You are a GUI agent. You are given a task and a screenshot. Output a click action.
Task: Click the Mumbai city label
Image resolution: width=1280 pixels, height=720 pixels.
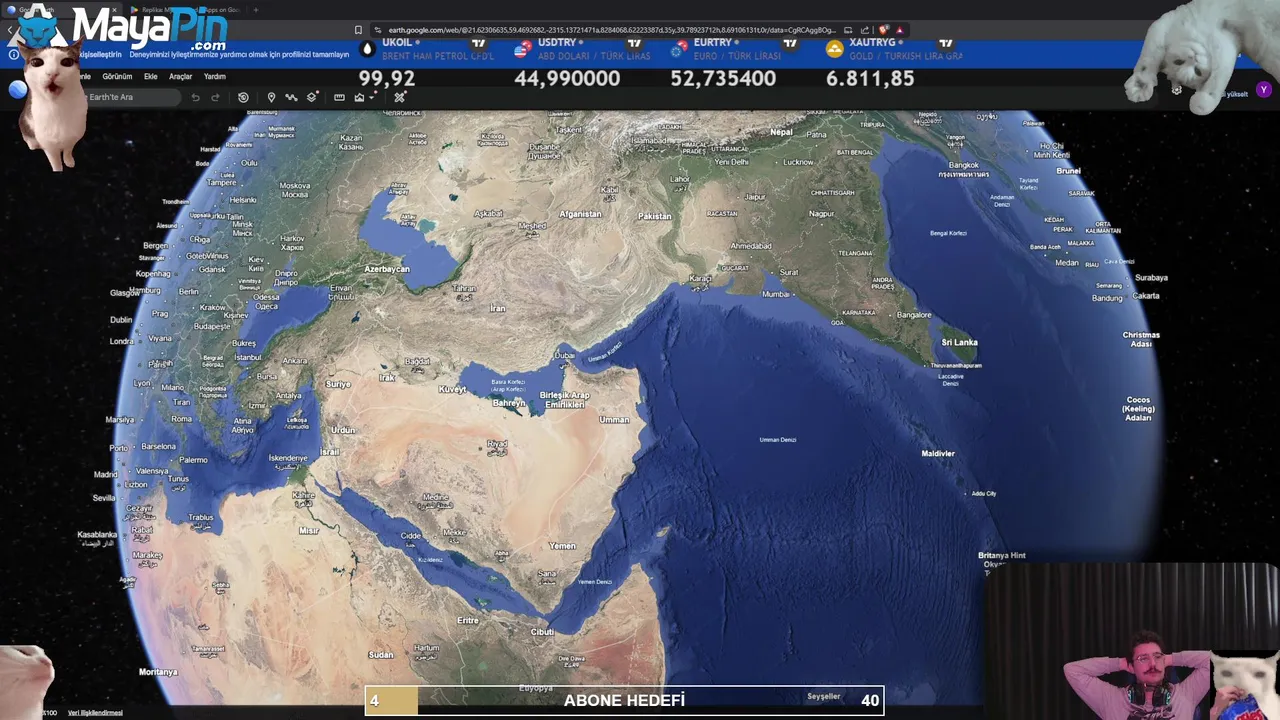776,294
